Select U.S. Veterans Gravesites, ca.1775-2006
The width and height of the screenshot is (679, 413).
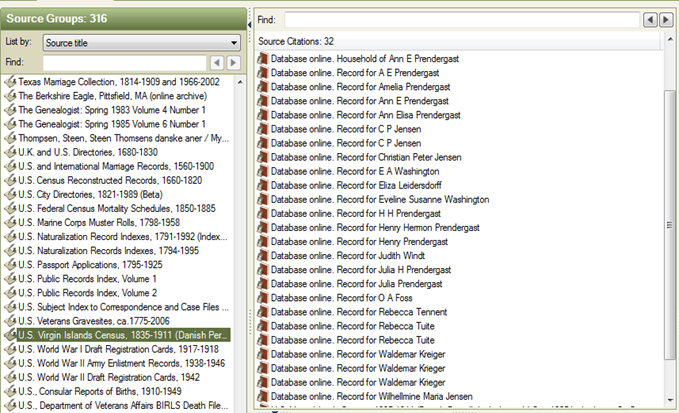click(94, 321)
